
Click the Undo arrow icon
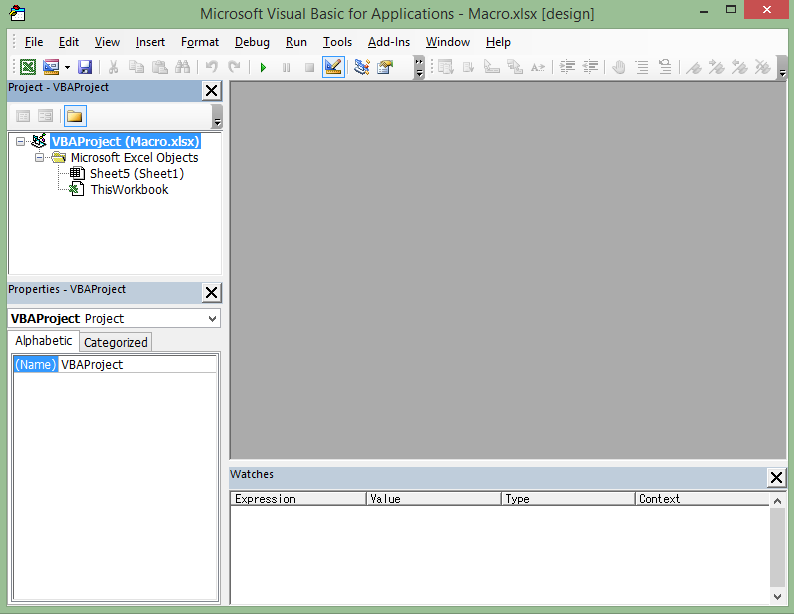[x=212, y=67]
